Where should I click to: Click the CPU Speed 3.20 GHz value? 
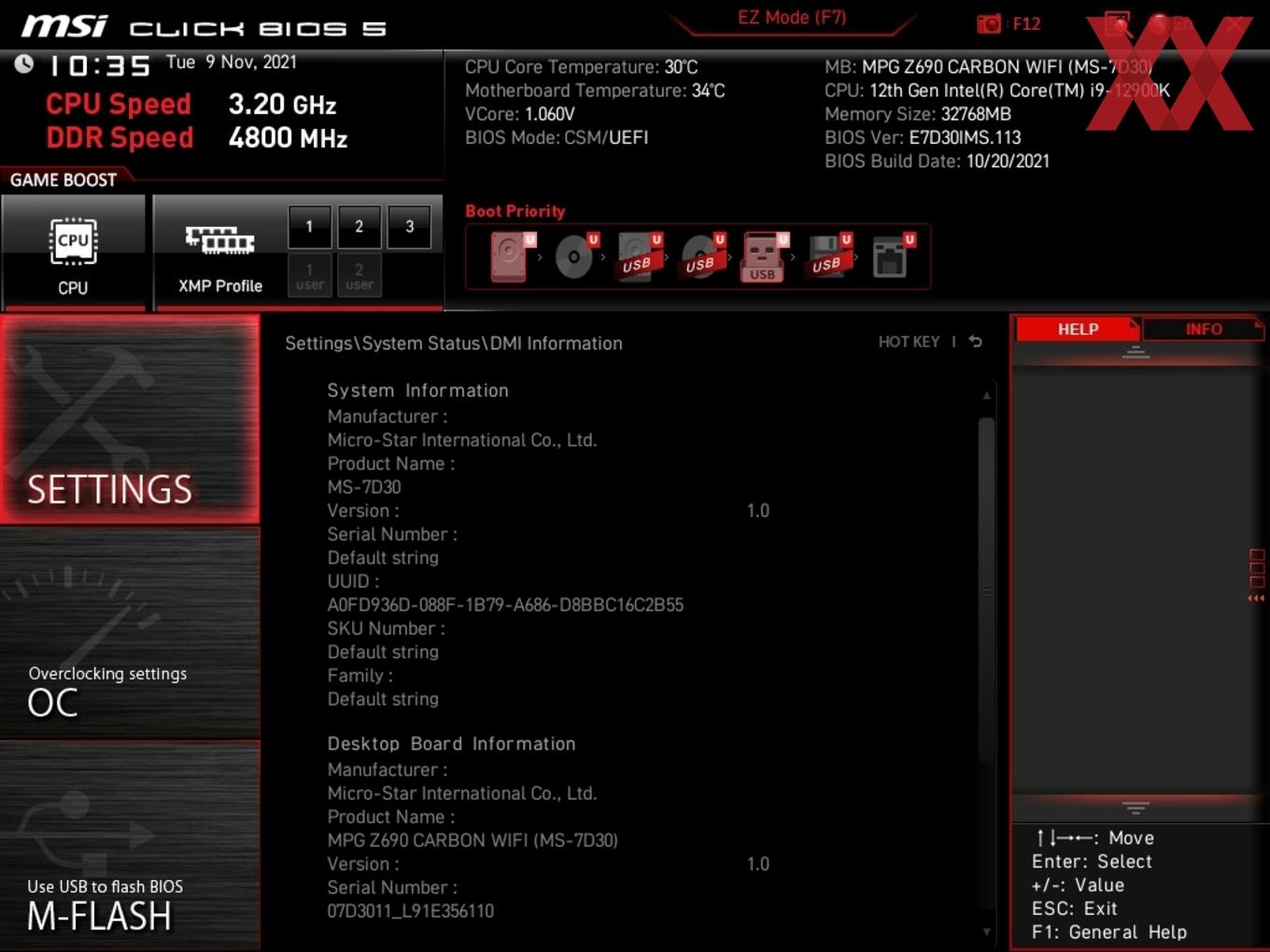coord(282,105)
